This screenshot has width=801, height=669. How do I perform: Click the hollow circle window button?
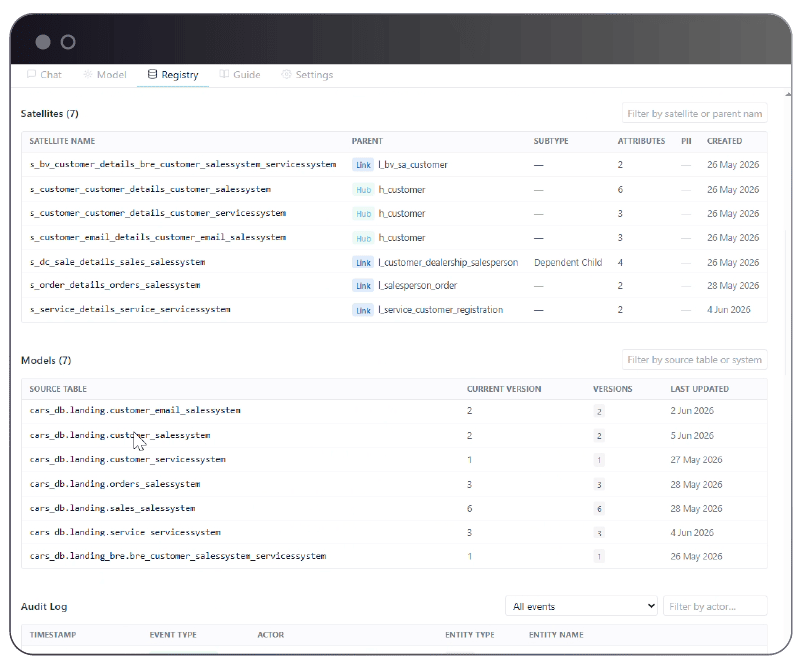(68, 42)
